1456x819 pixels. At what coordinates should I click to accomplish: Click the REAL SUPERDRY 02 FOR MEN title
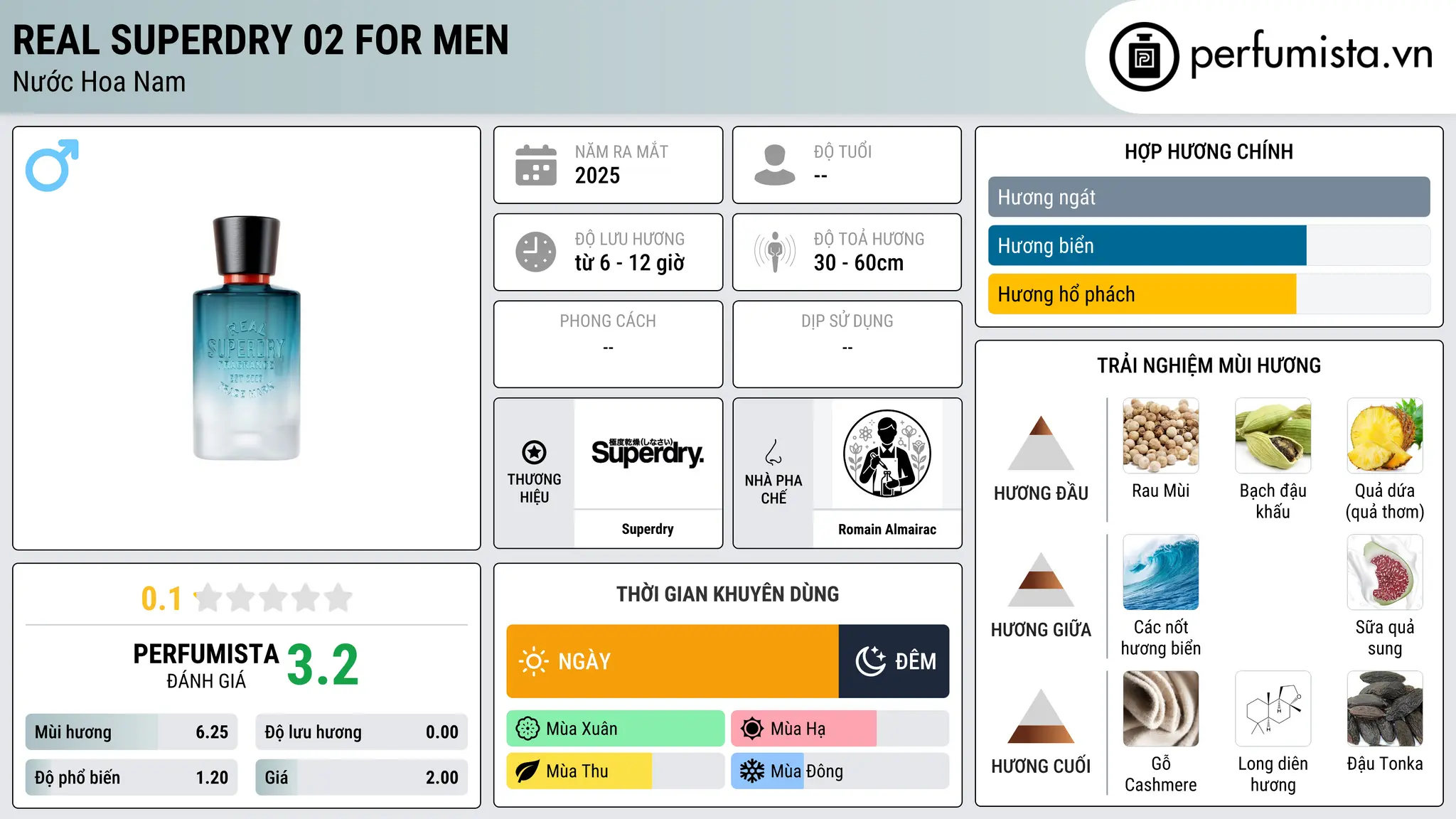[261, 40]
